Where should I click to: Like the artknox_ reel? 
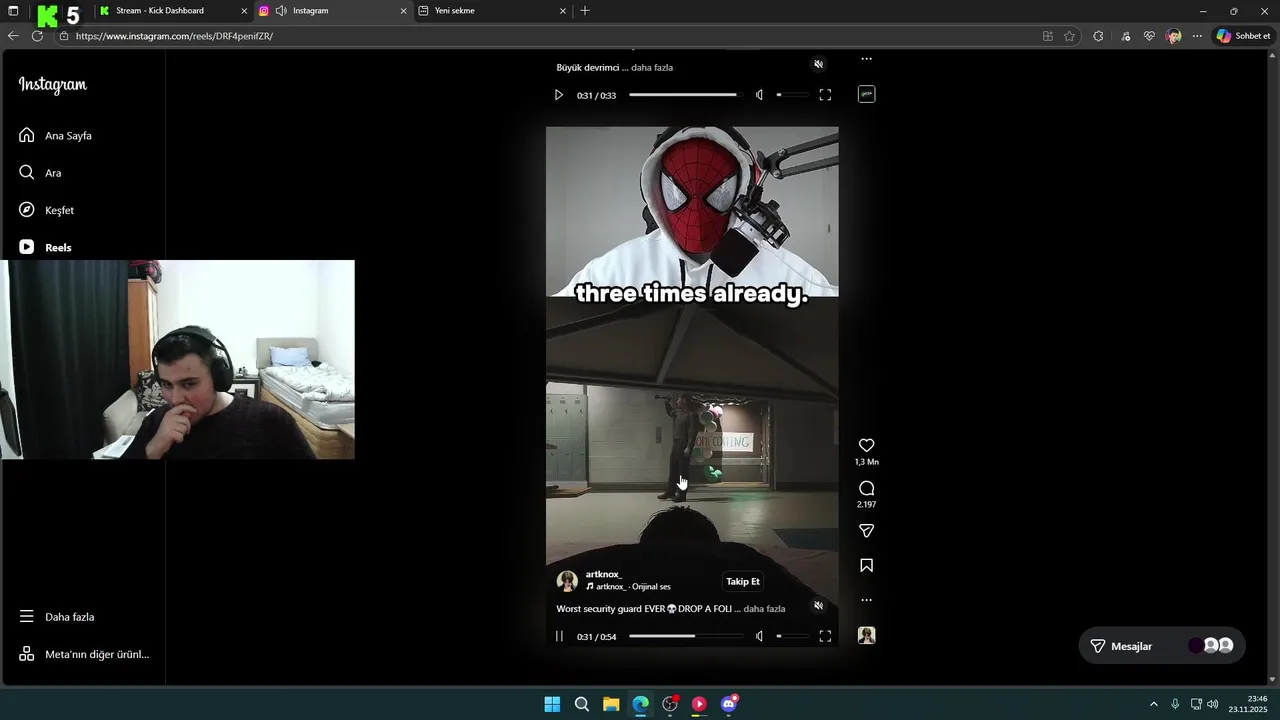[866, 445]
